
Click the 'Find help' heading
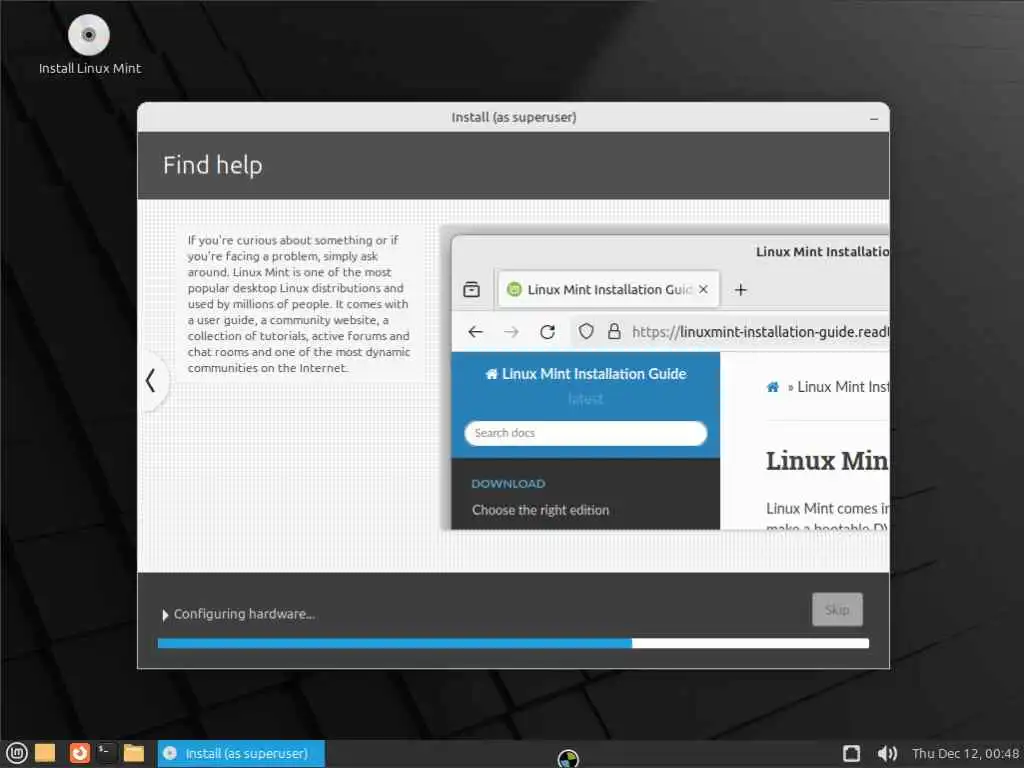(212, 165)
